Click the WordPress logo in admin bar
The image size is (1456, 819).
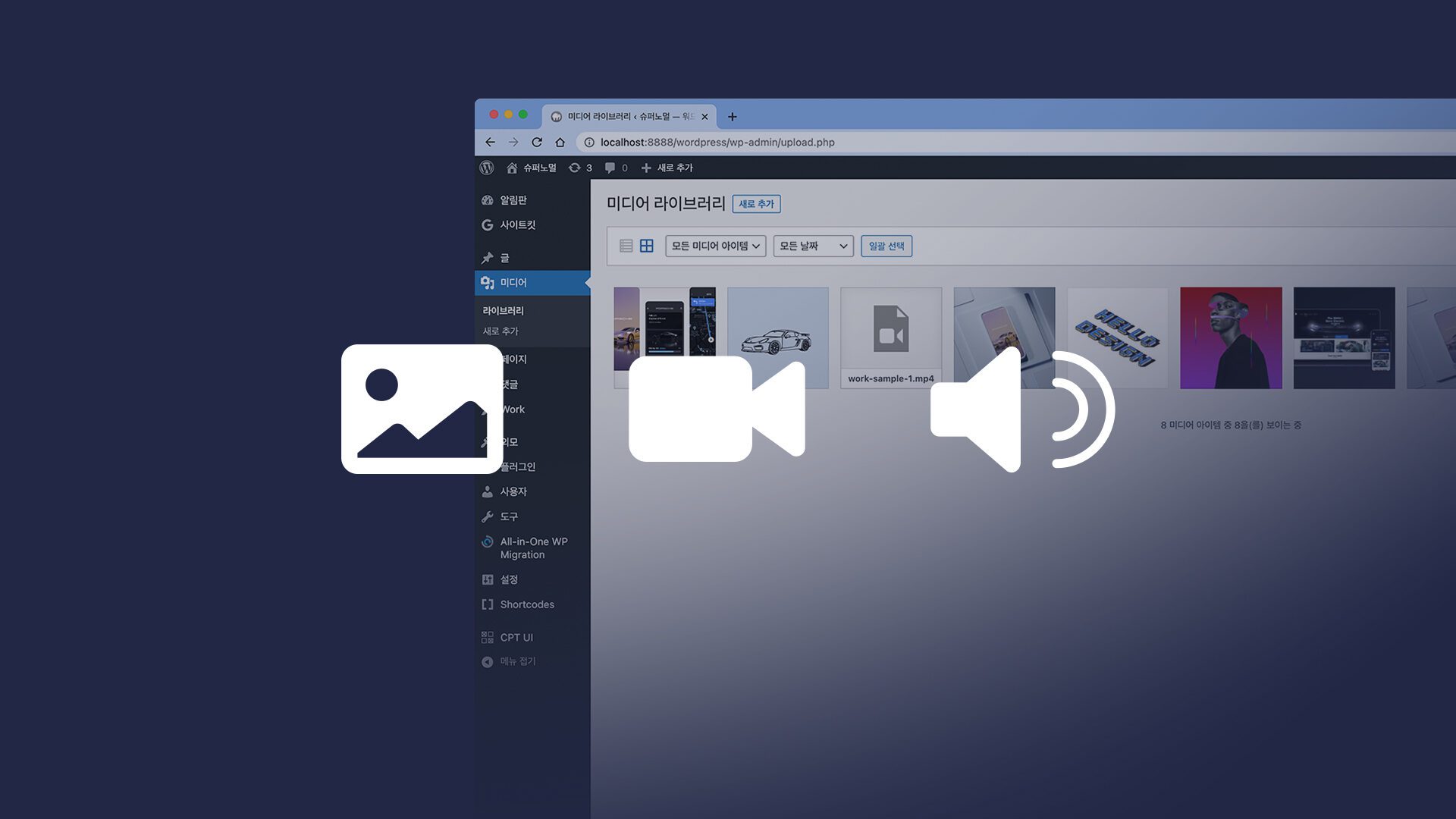(487, 168)
